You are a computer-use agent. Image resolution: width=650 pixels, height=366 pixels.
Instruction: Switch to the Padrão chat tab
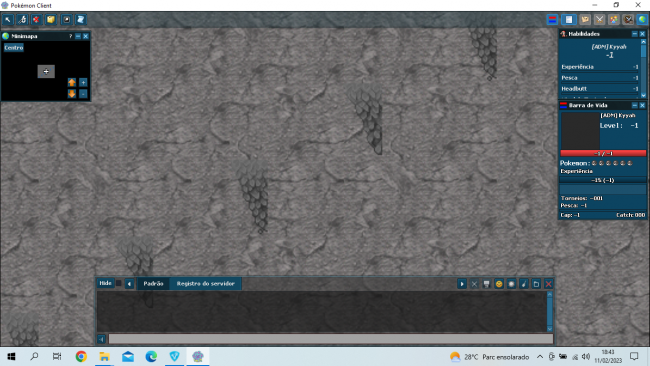[x=153, y=284]
